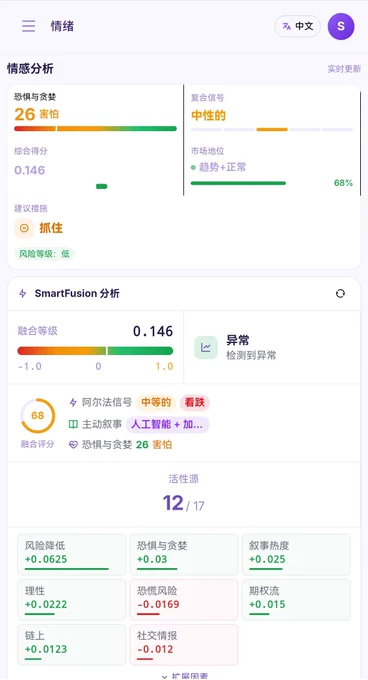This screenshot has height=680, width=368.
Task: Click the 68 fusion score ring
Action: (38, 415)
